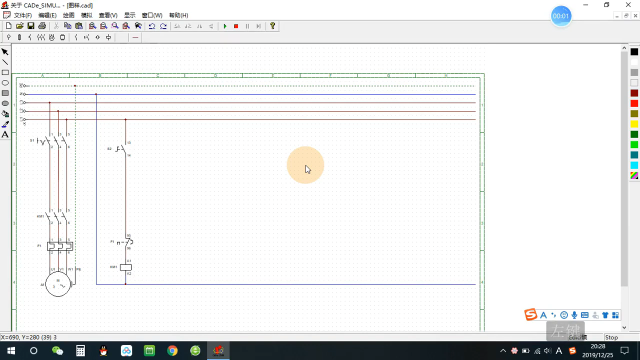Pause the simulation
The width and height of the screenshot is (640, 360).
tap(247, 26)
